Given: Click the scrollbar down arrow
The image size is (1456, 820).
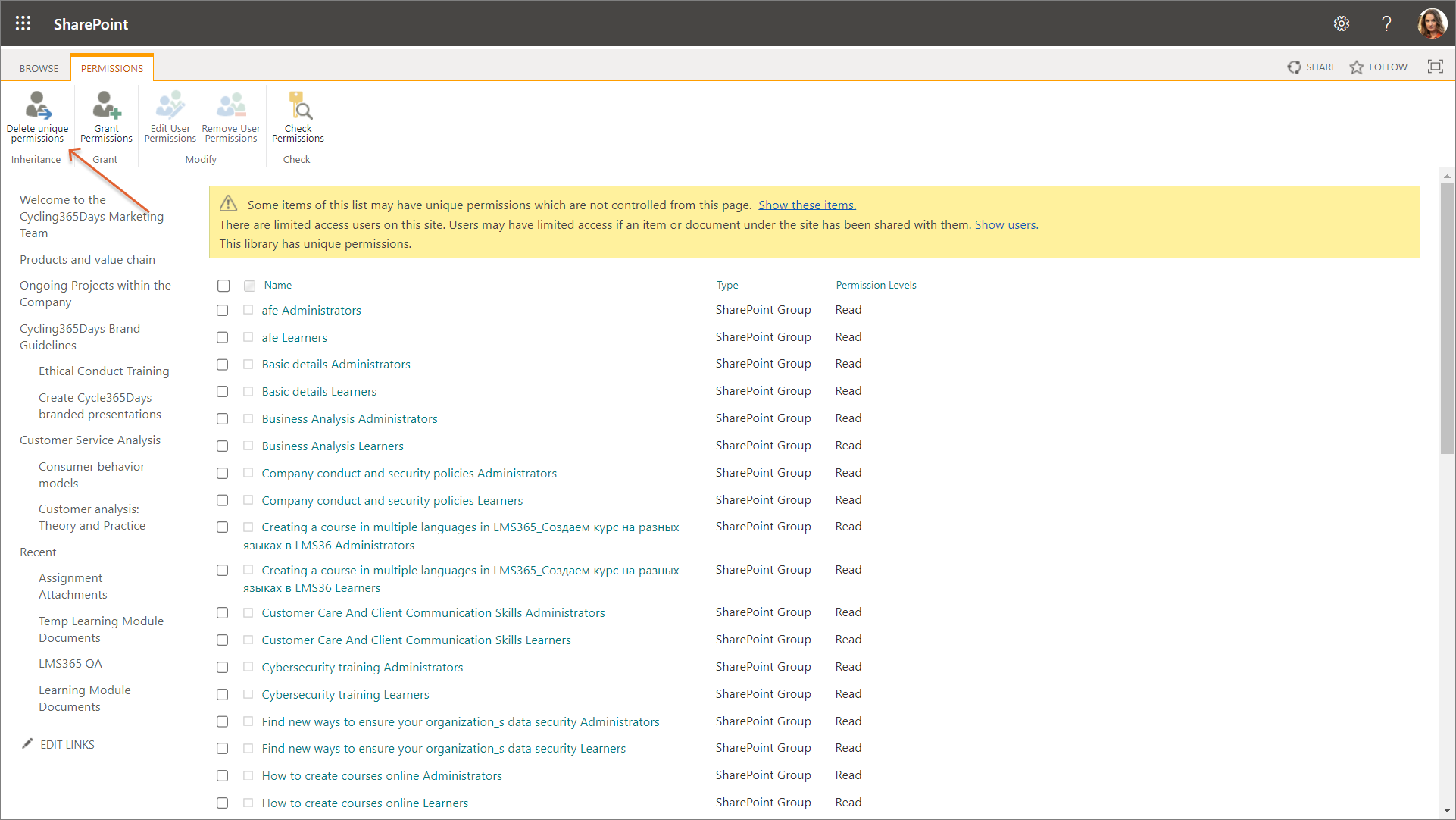Looking at the screenshot, I should (1447, 810).
